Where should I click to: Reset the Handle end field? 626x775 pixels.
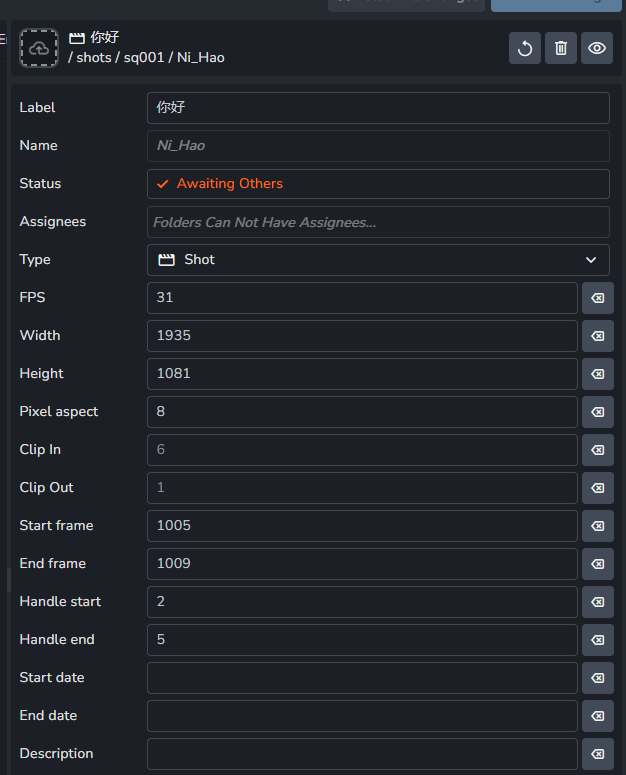(x=598, y=640)
